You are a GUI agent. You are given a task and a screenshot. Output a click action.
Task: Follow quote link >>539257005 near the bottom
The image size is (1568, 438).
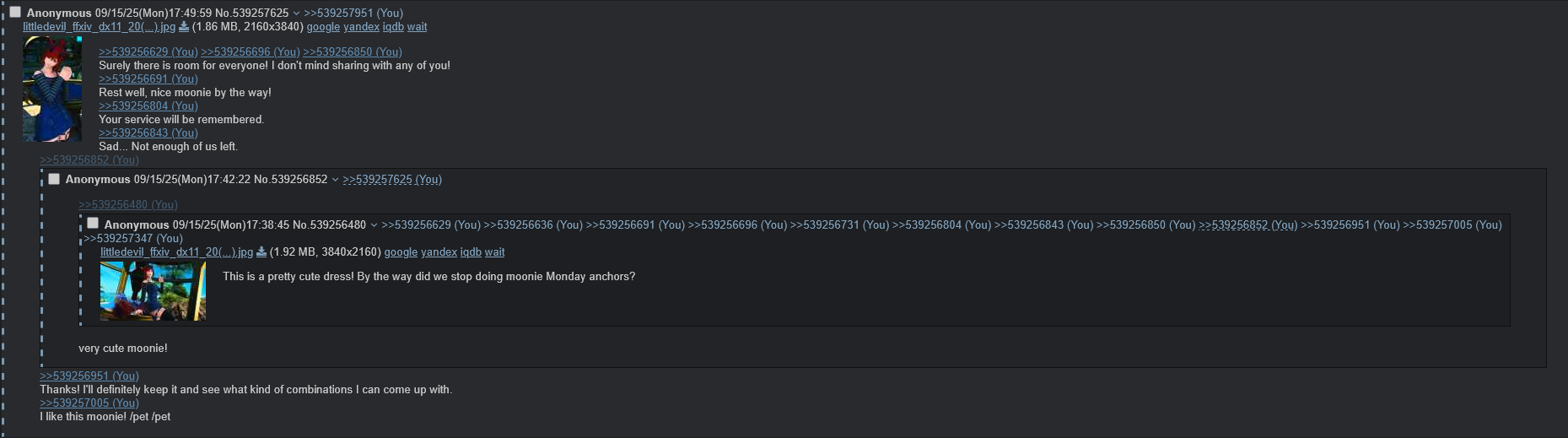[89, 403]
